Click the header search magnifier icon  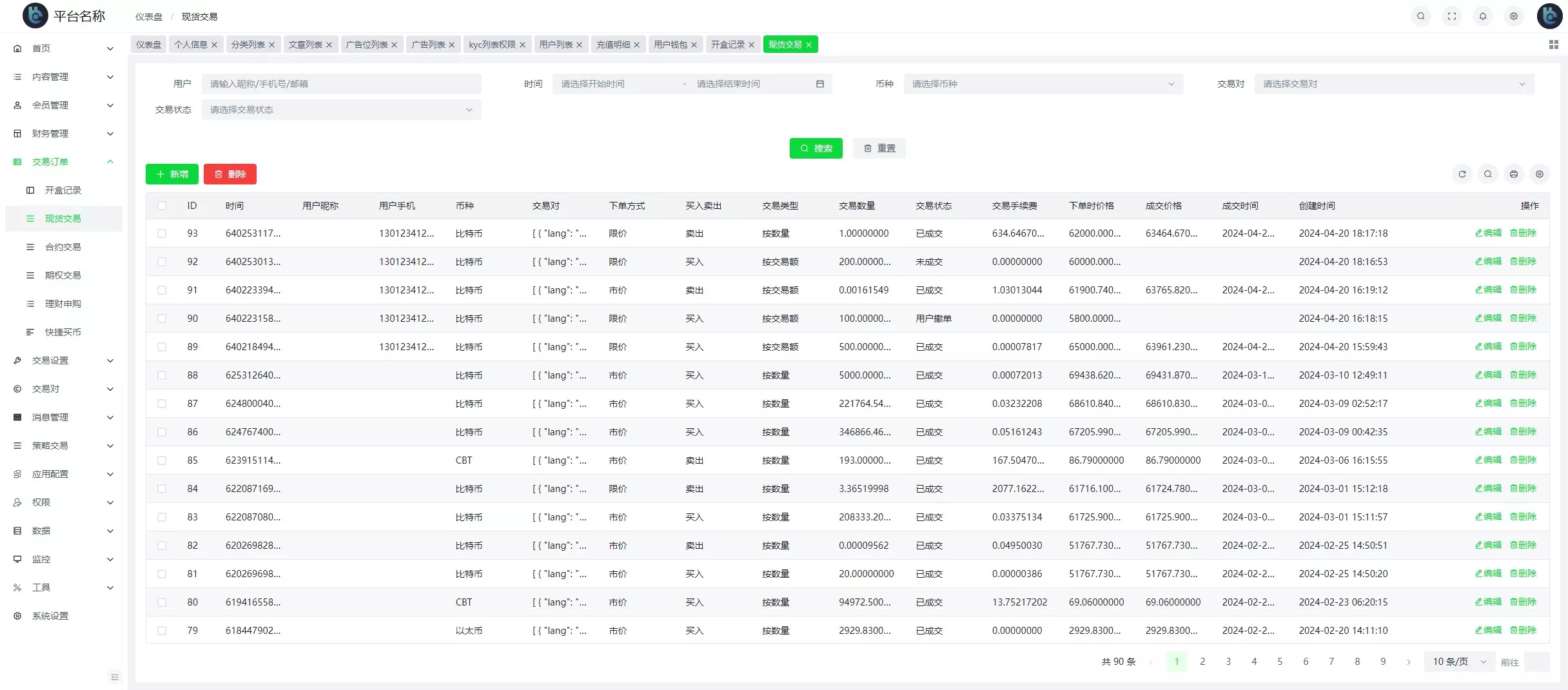click(1420, 16)
